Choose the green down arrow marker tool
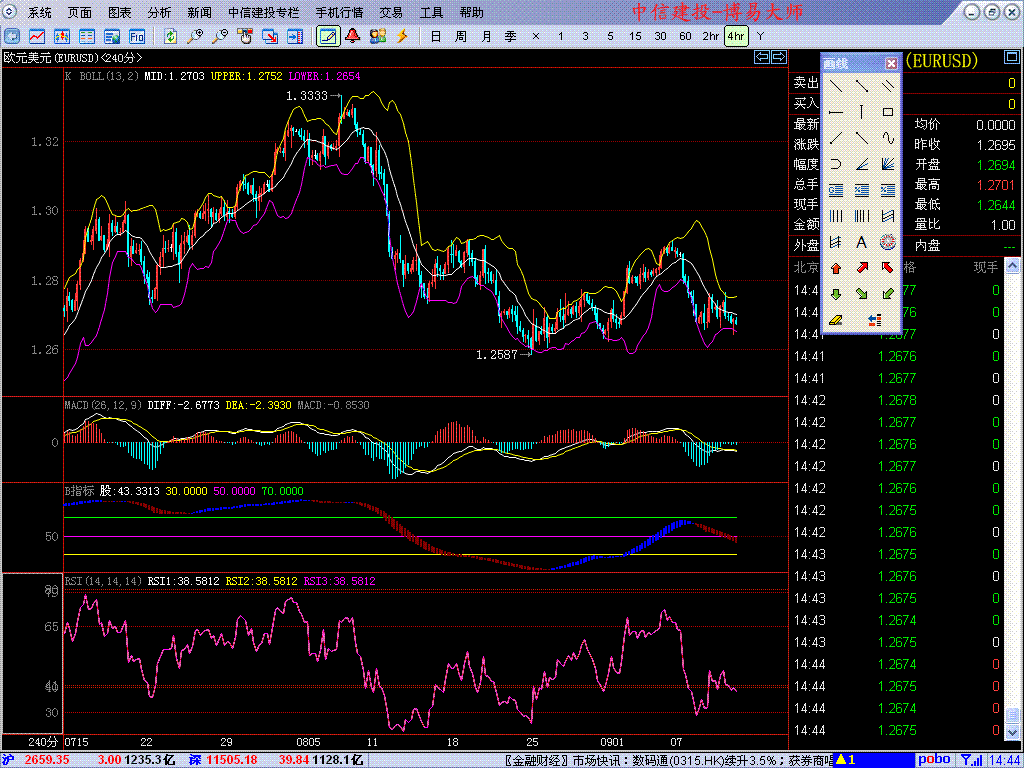The image size is (1024, 768). pos(836,294)
